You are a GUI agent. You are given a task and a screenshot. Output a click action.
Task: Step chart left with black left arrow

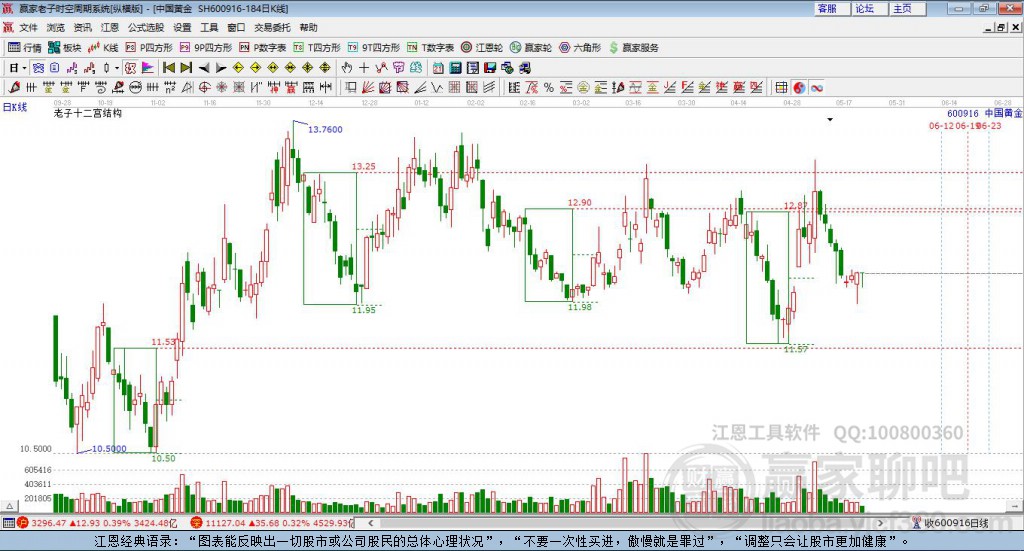[x=204, y=68]
